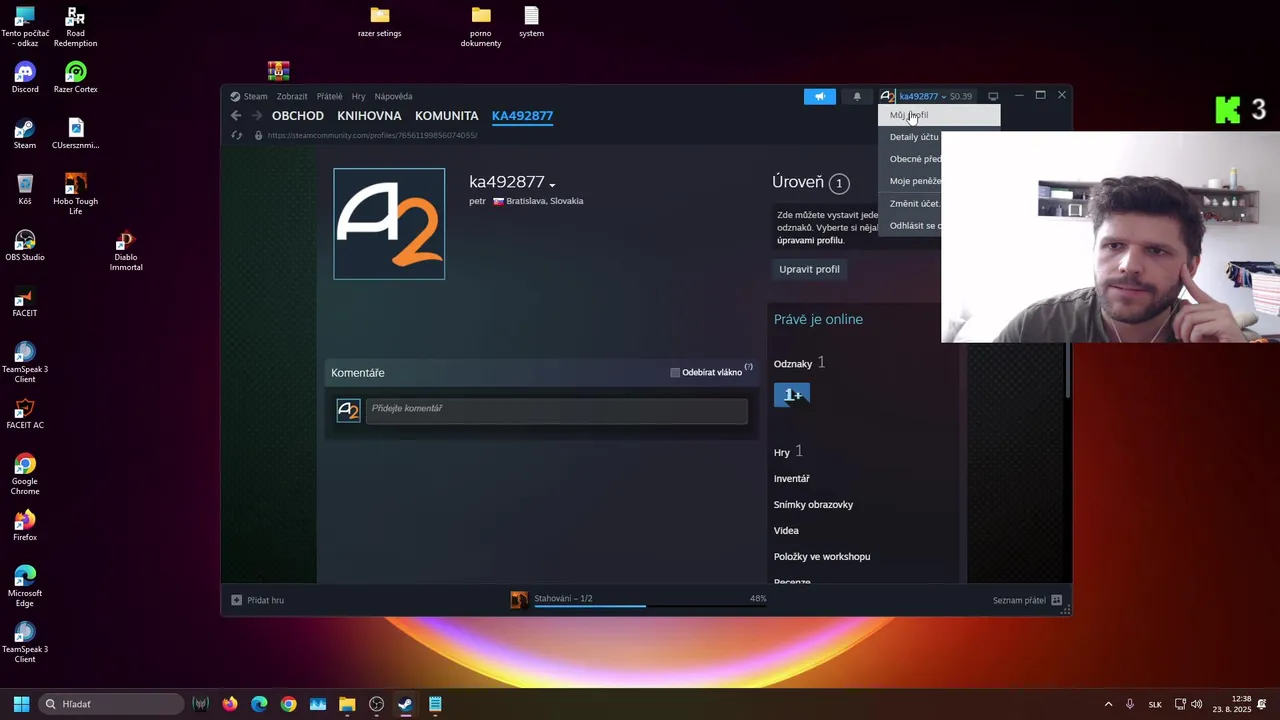Expand the ka492877 profile name dropdown

pyautogui.click(x=552, y=184)
